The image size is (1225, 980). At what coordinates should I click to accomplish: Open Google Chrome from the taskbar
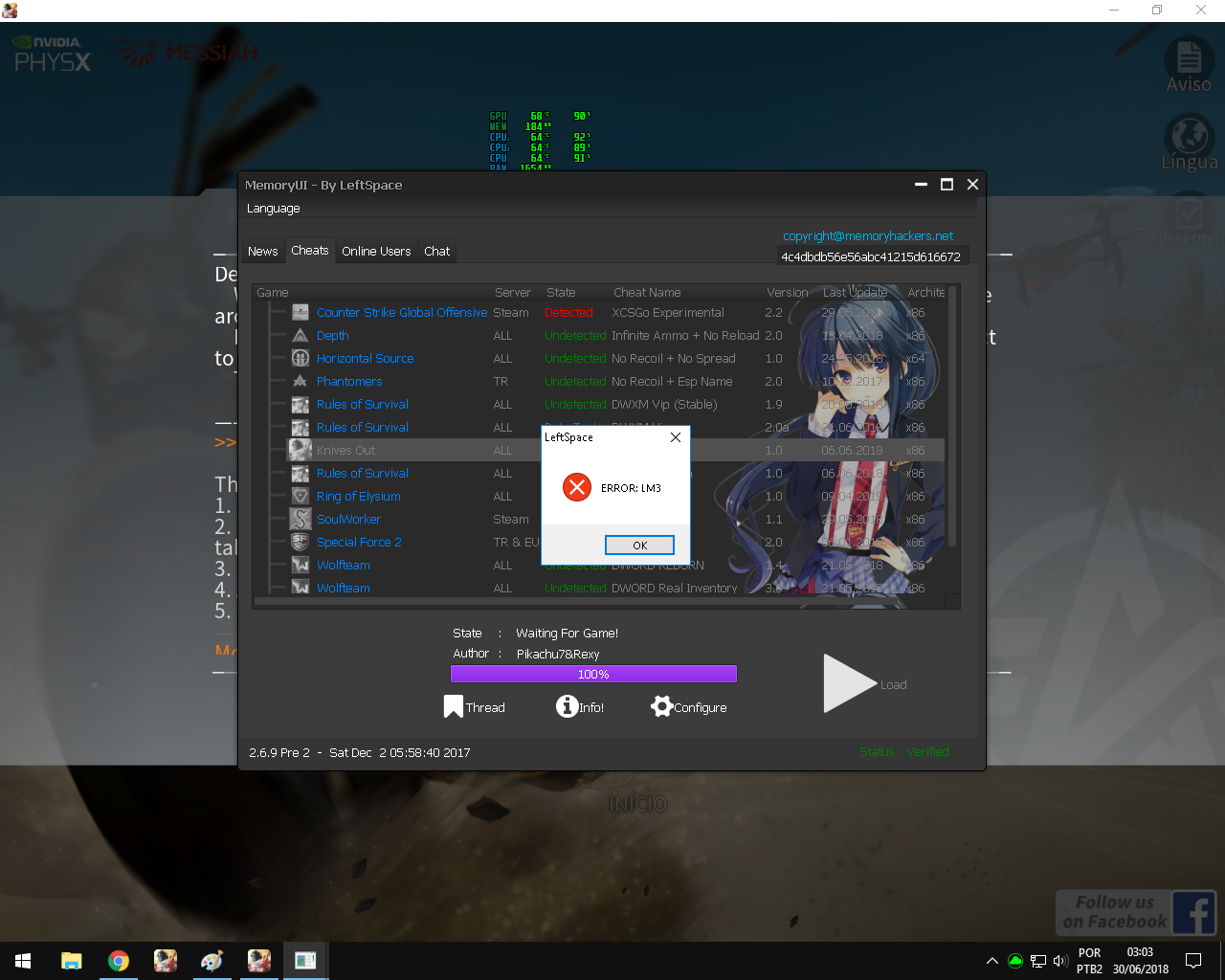119,961
